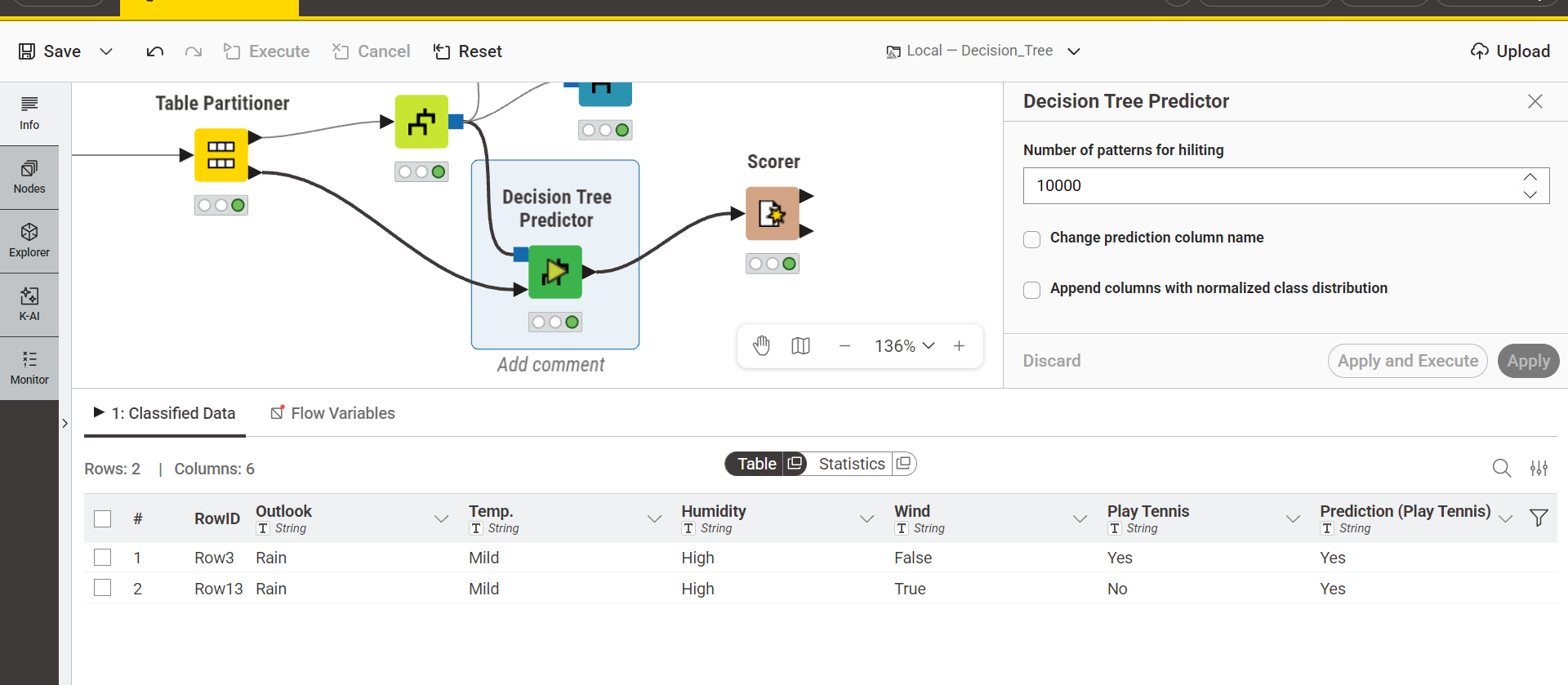Image resolution: width=1568 pixels, height=685 pixels.
Task: Zoom in the workflow canvas
Action: tap(959, 346)
